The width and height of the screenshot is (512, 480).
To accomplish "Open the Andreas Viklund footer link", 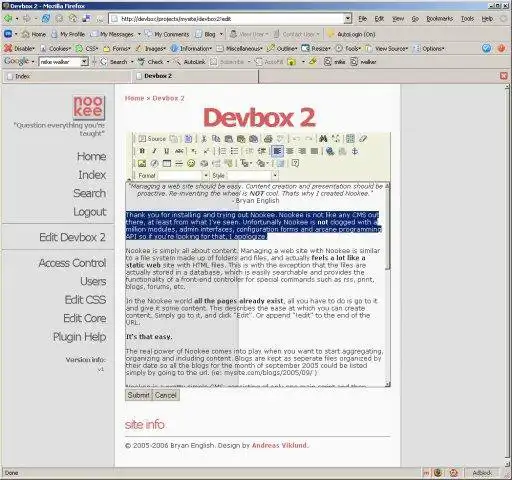I will (279, 445).
